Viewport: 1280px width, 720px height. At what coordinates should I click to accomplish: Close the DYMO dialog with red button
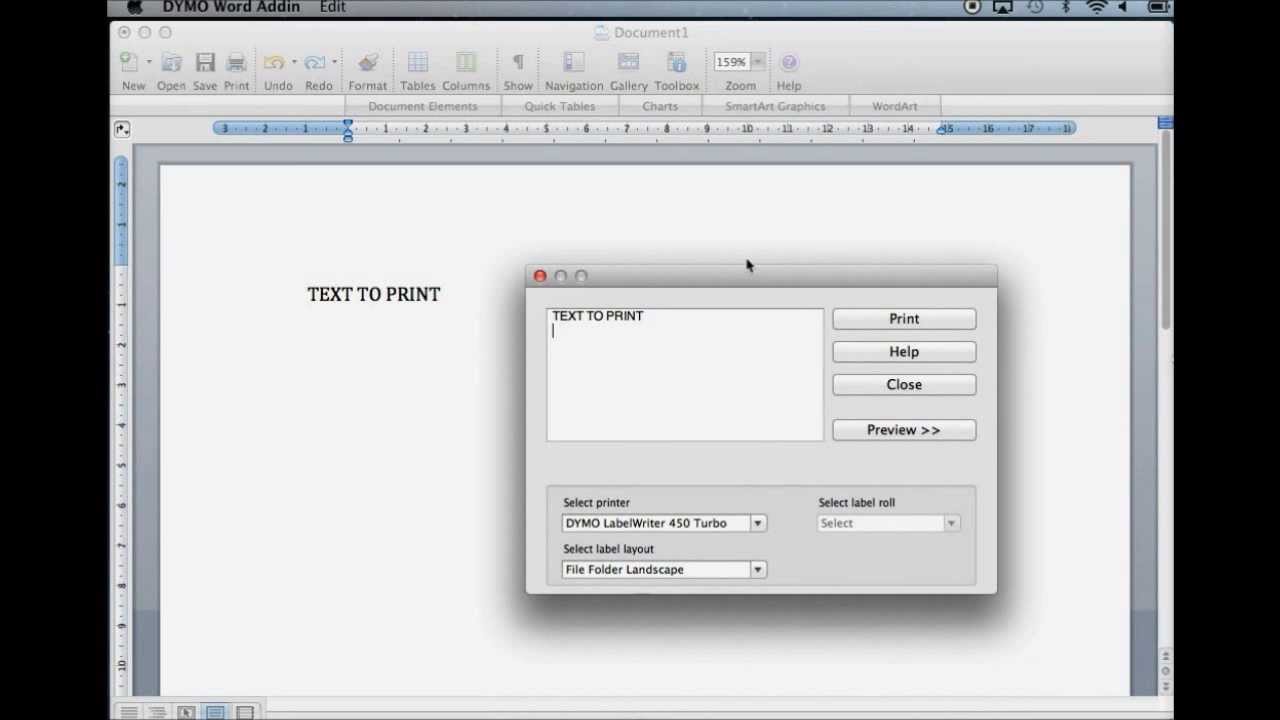point(540,276)
